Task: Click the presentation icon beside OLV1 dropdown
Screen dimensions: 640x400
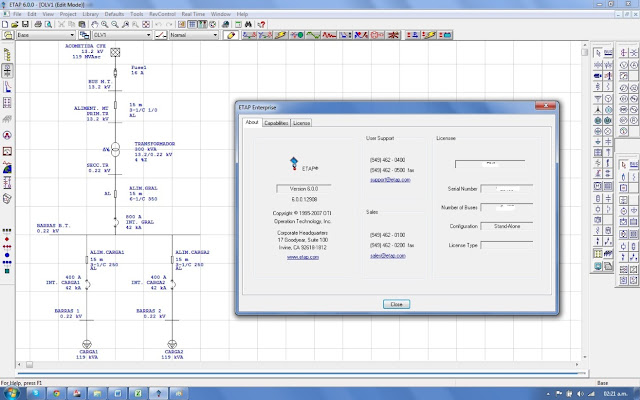Action: tap(84, 35)
